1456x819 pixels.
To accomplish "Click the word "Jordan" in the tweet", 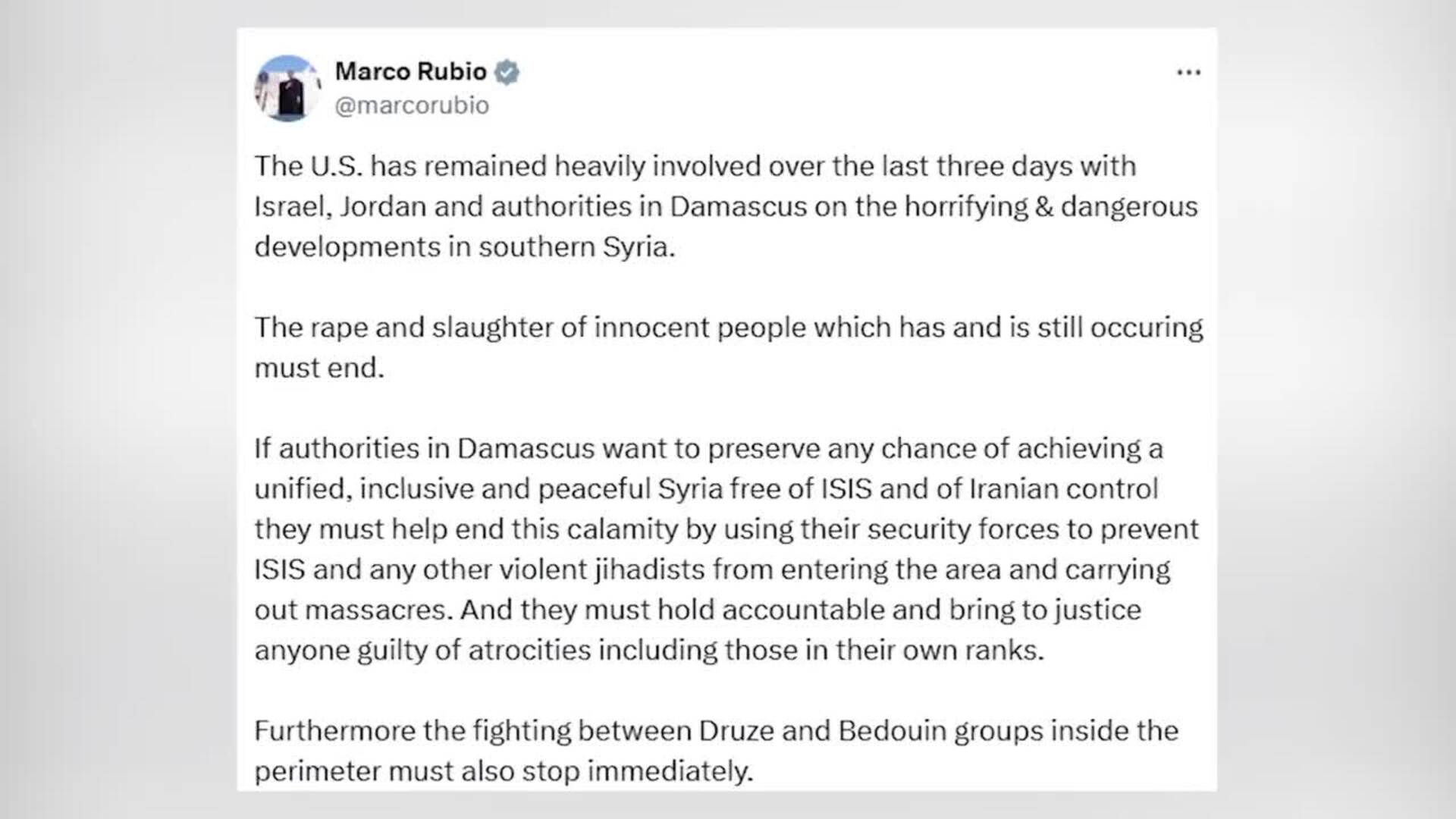I will [383, 207].
